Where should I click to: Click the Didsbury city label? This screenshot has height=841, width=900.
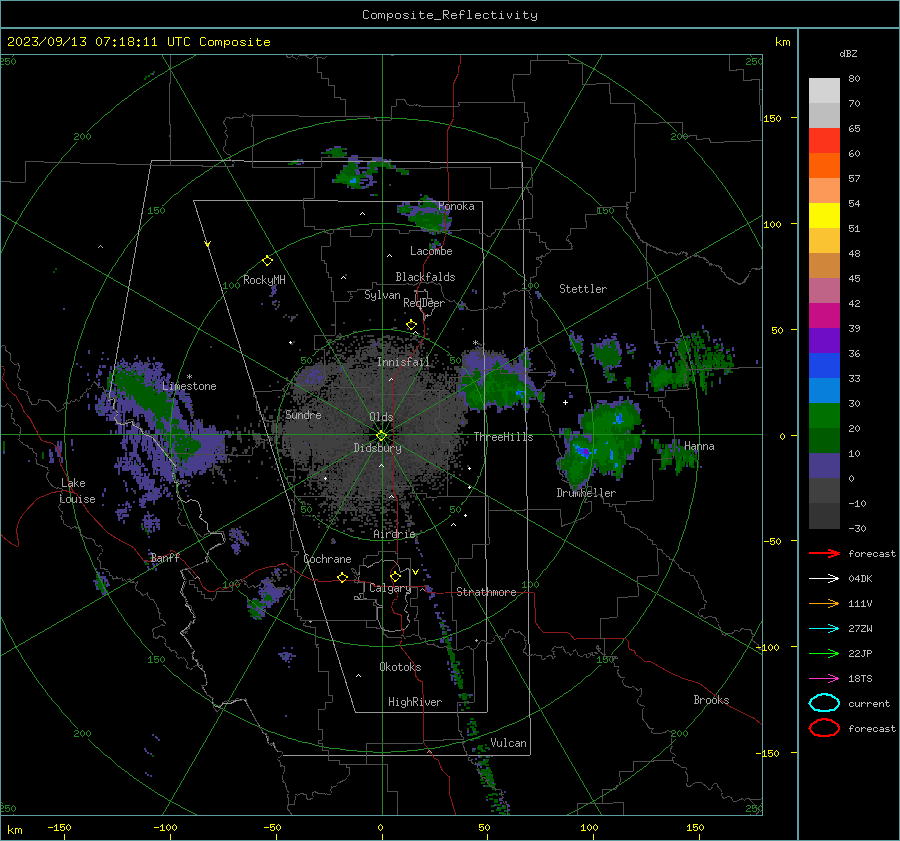coord(378,448)
